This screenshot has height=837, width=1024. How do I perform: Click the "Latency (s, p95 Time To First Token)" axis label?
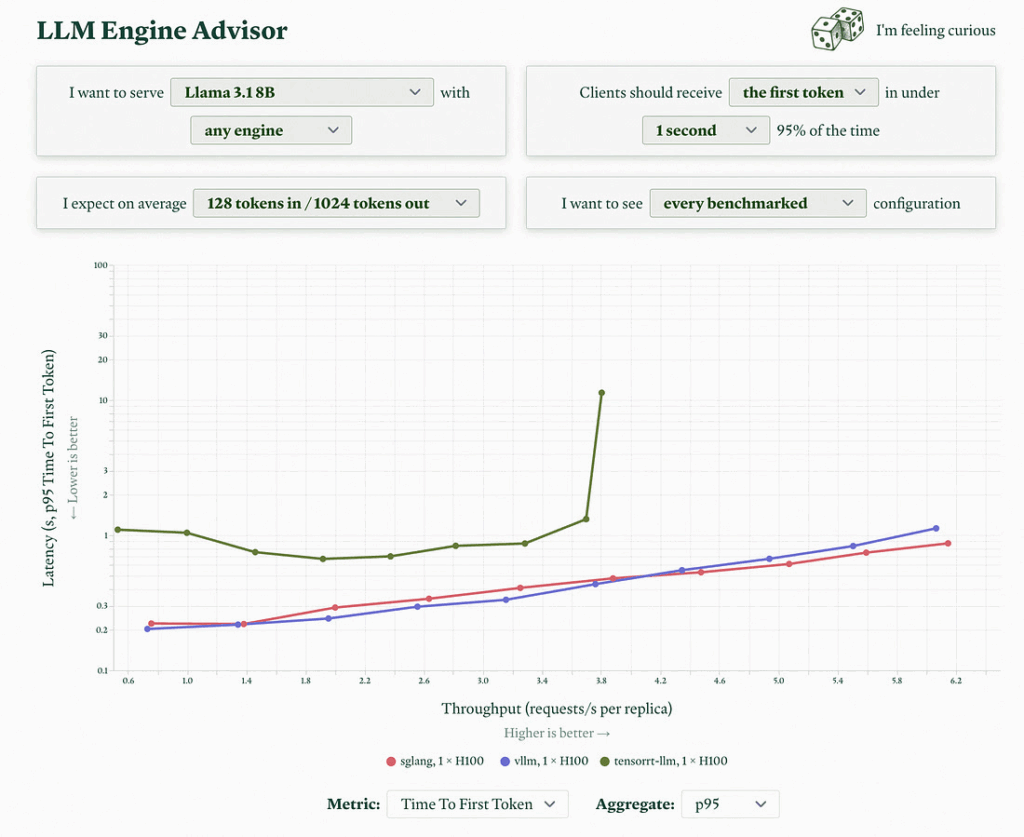click(48, 467)
